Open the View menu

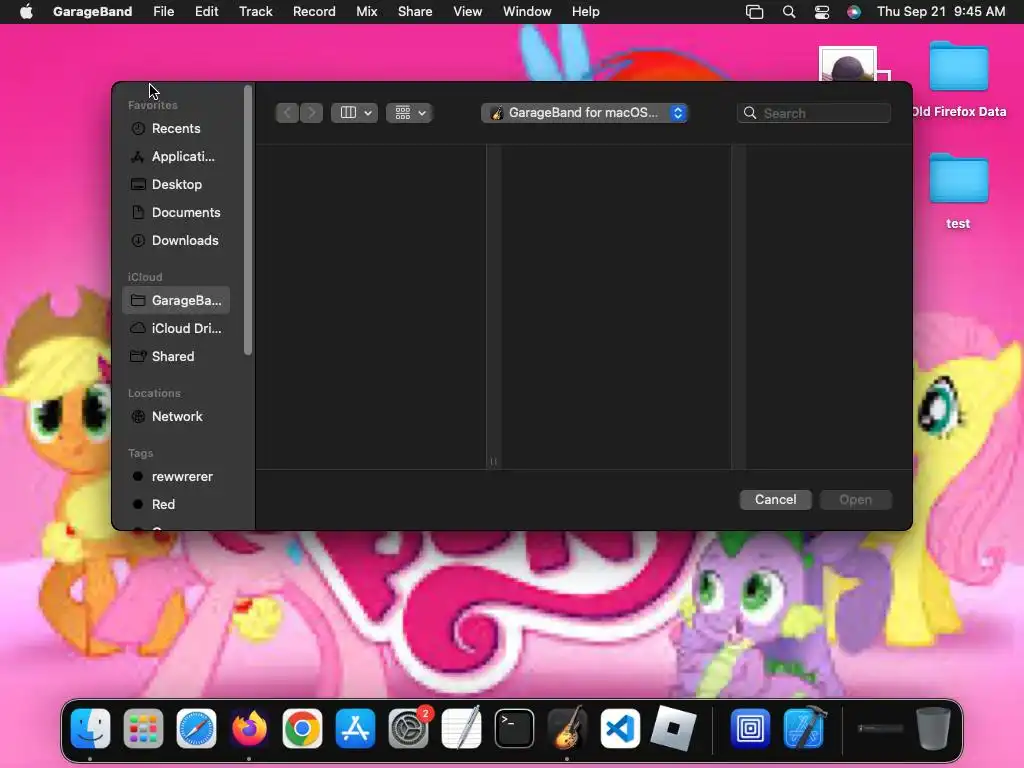[x=468, y=12]
